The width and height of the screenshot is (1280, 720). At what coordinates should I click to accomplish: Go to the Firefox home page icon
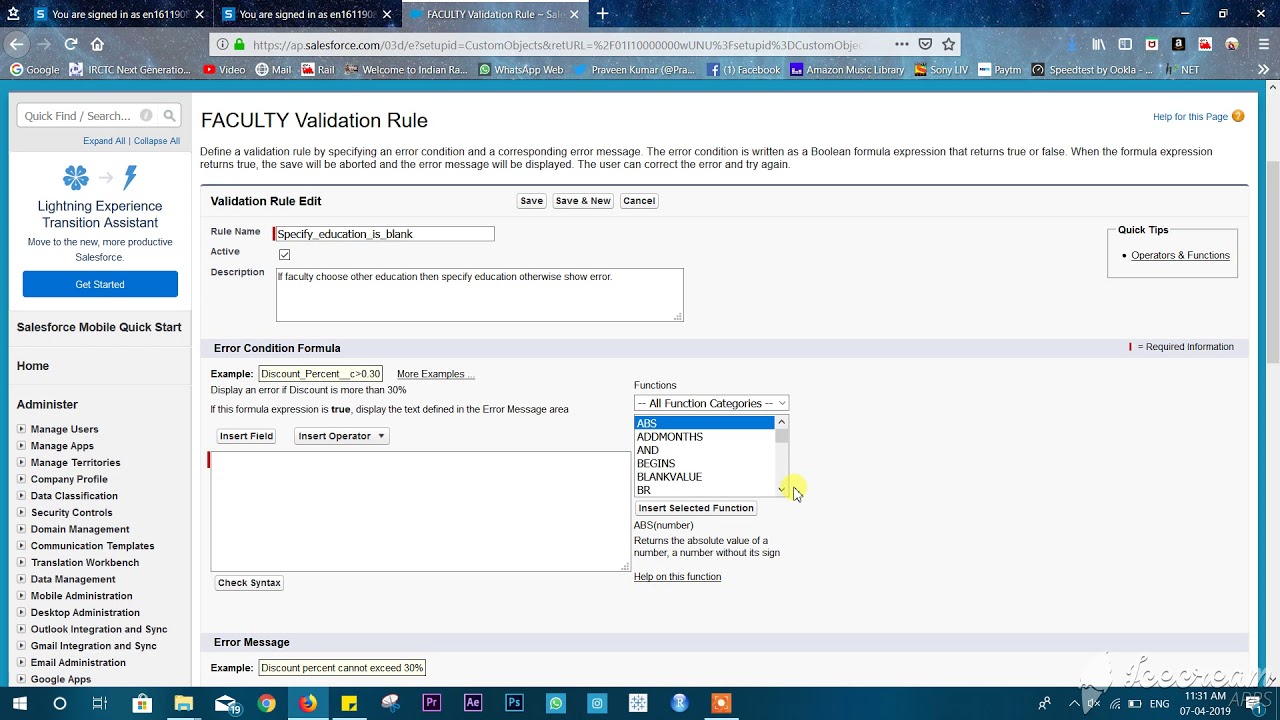[97, 44]
